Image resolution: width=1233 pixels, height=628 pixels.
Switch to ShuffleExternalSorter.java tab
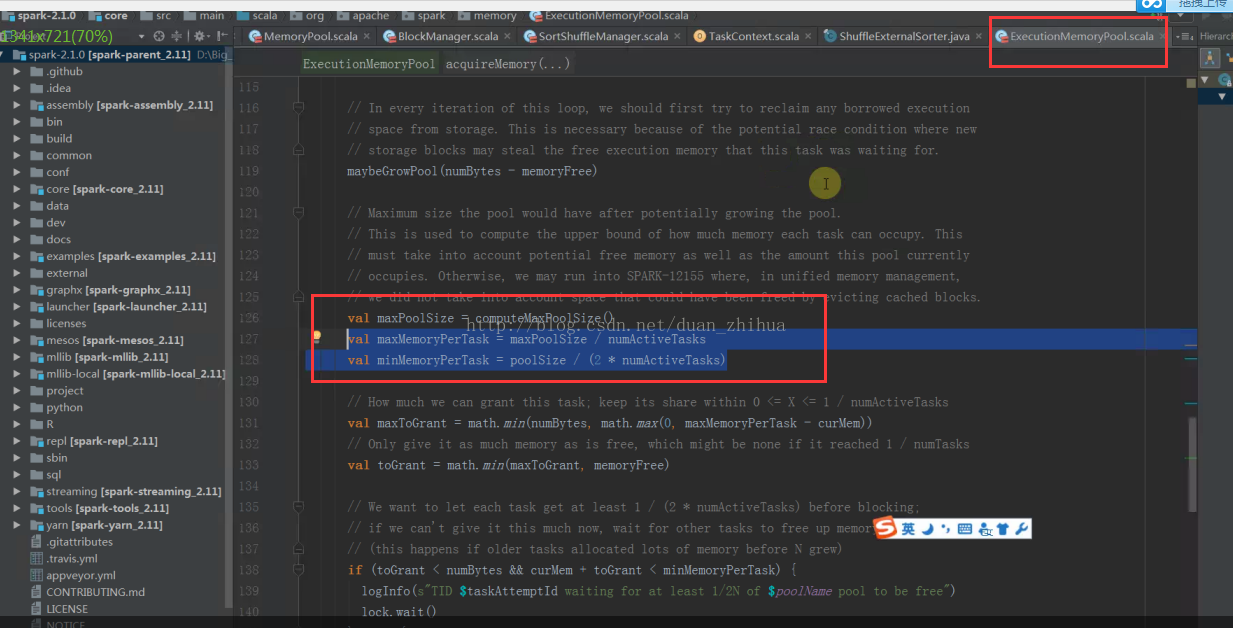[904, 36]
